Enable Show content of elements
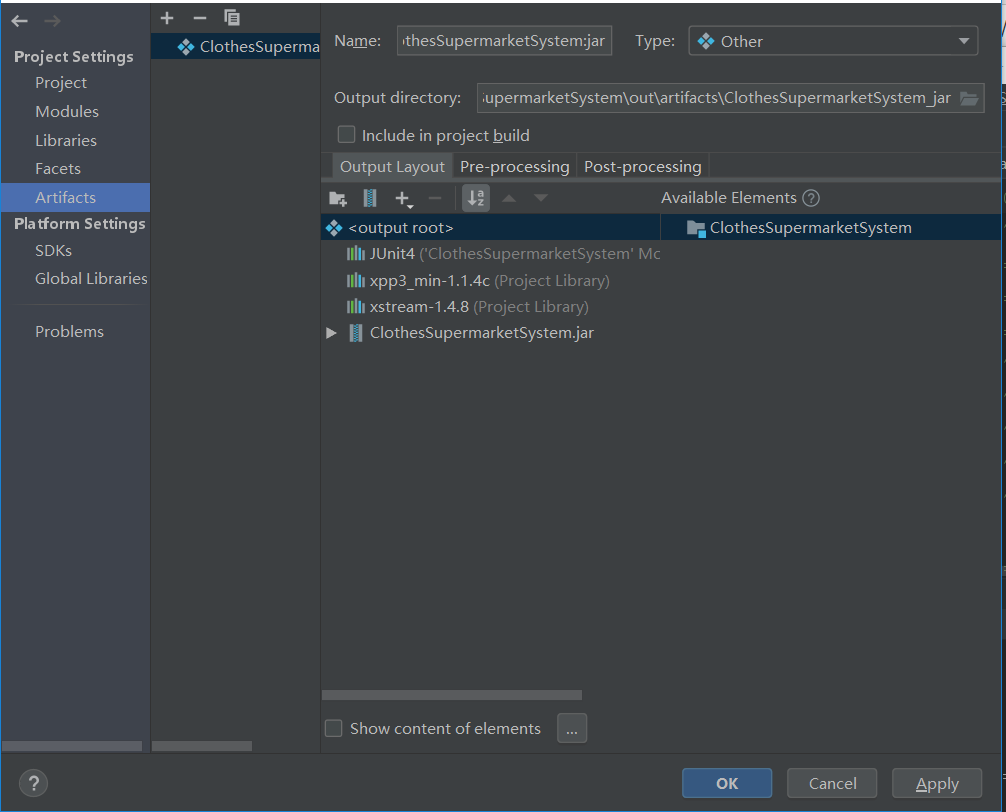 tap(334, 728)
